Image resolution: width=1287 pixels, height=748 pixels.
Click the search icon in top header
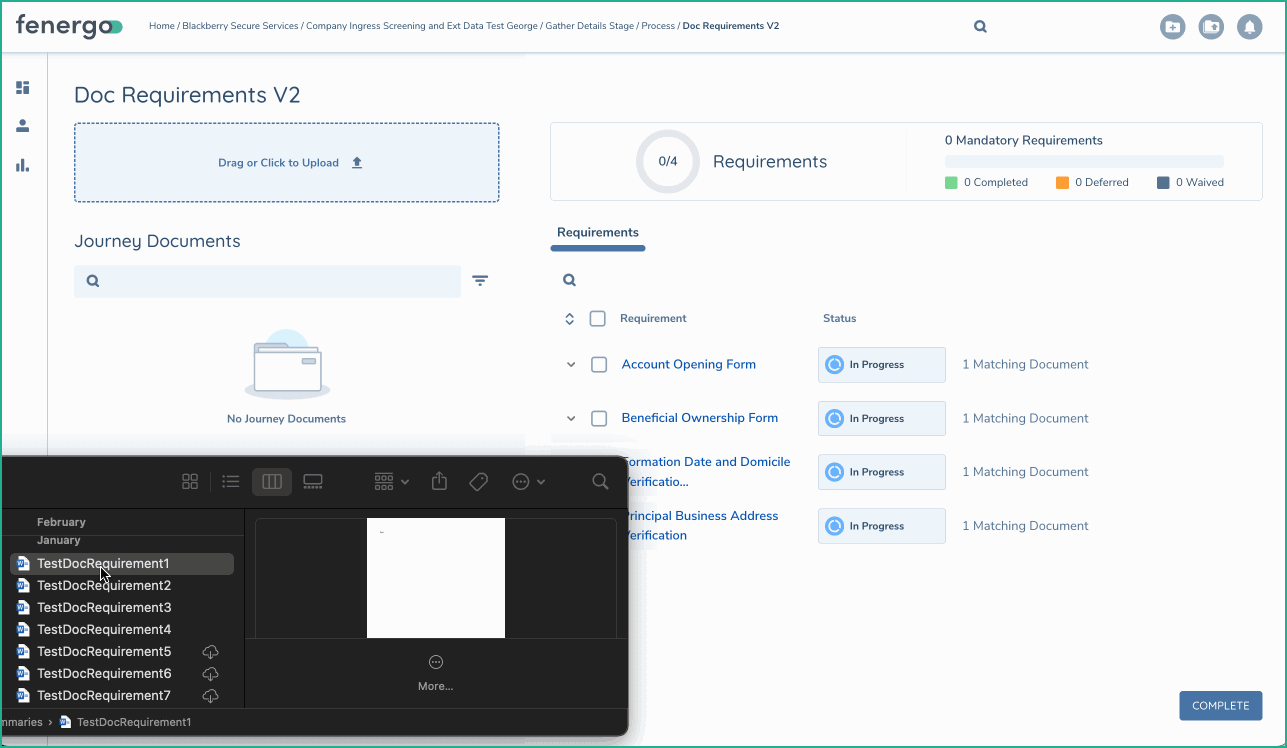[980, 27]
